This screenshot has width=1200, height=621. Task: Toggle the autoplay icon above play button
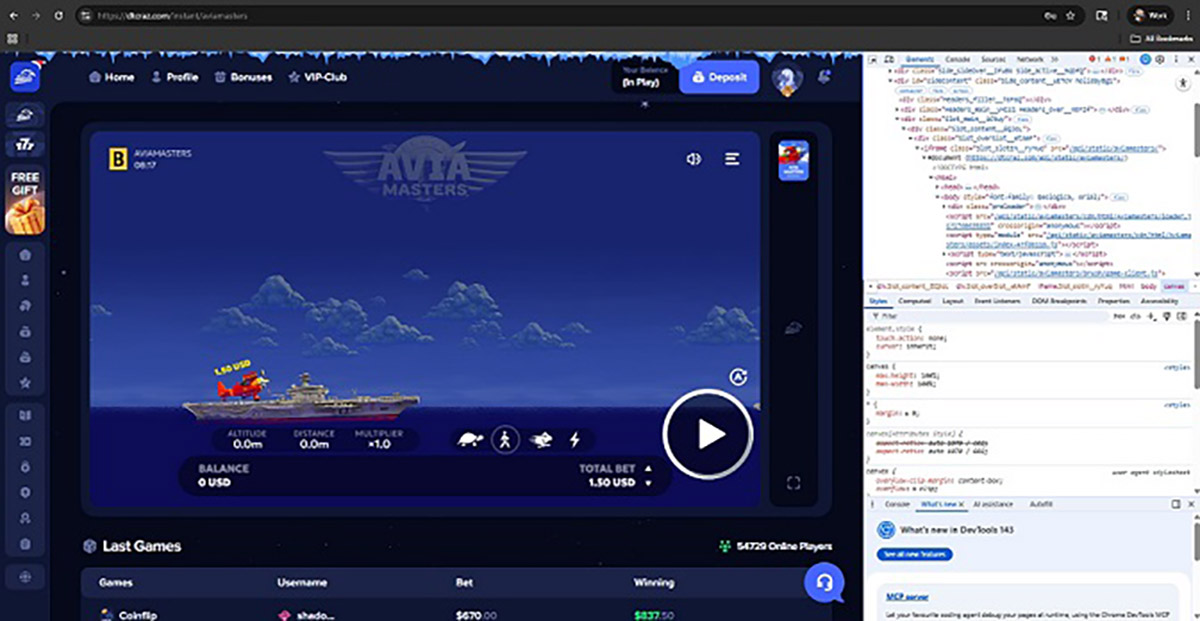point(739,377)
